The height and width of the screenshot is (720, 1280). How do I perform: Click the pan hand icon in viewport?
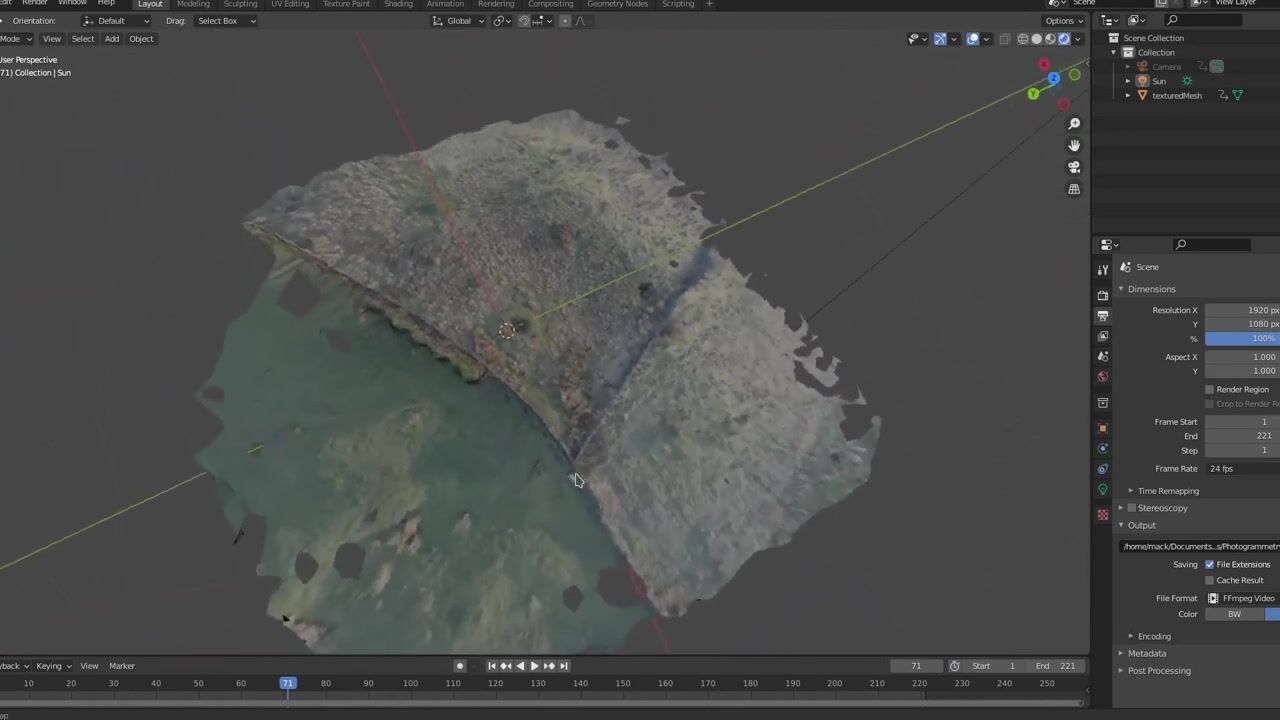(1074, 146)
